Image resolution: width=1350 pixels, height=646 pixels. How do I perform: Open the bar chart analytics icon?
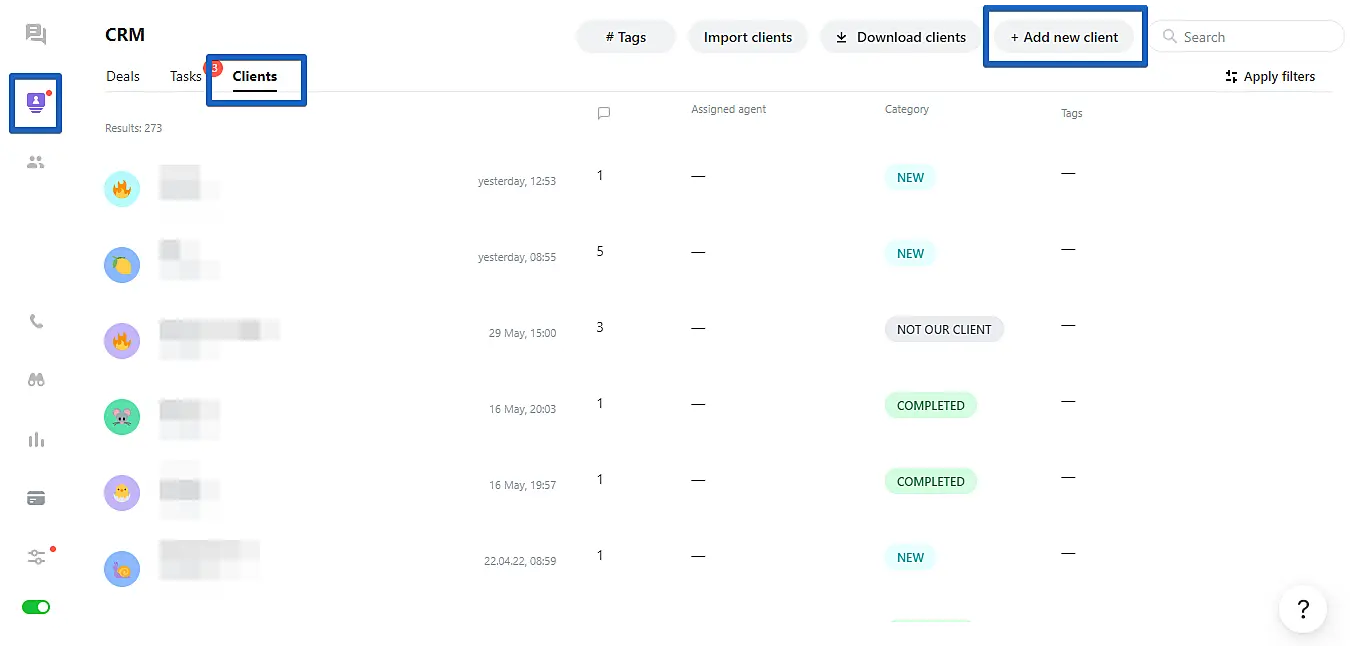pyautogui.click(x=36, y=439)
